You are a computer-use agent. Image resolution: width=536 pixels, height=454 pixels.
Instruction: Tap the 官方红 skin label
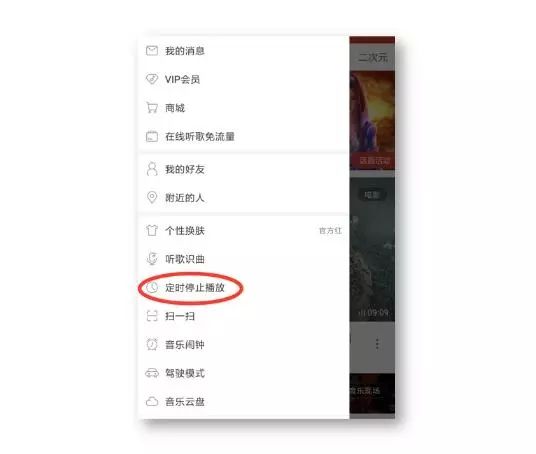click(x=330, y=231)
